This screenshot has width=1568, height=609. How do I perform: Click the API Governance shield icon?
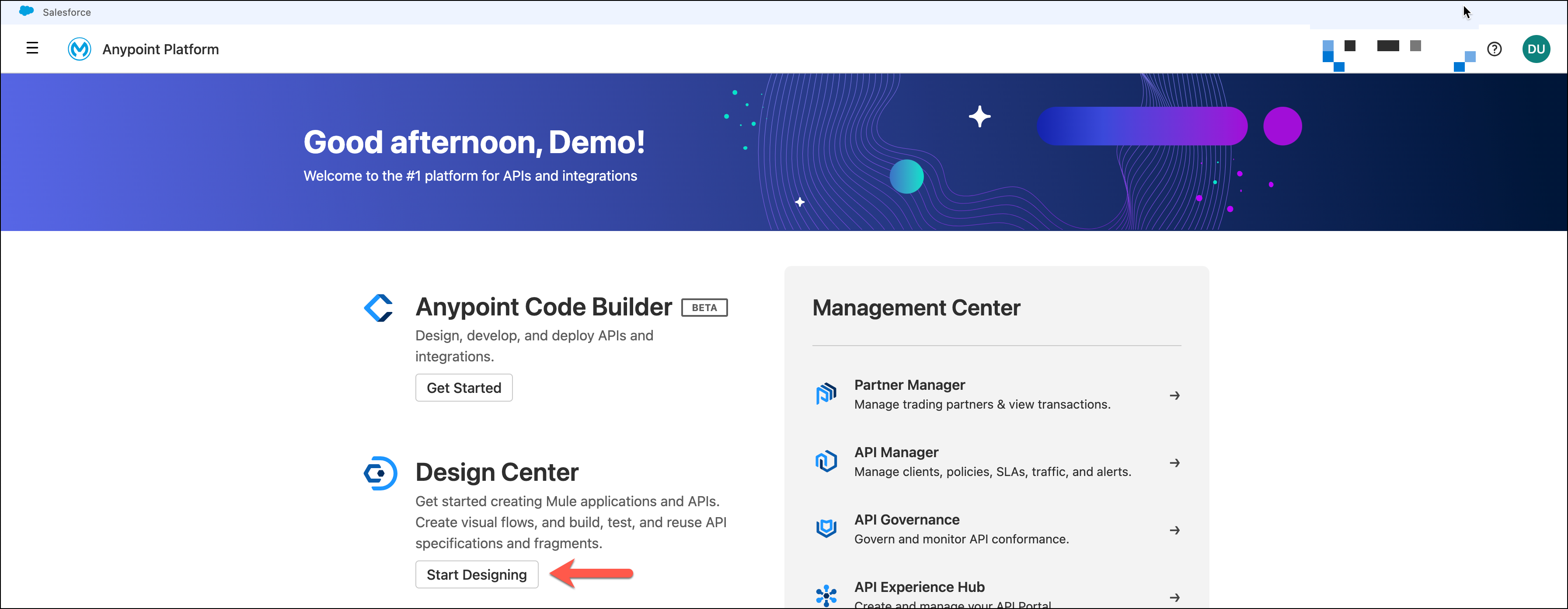(826, 528)
